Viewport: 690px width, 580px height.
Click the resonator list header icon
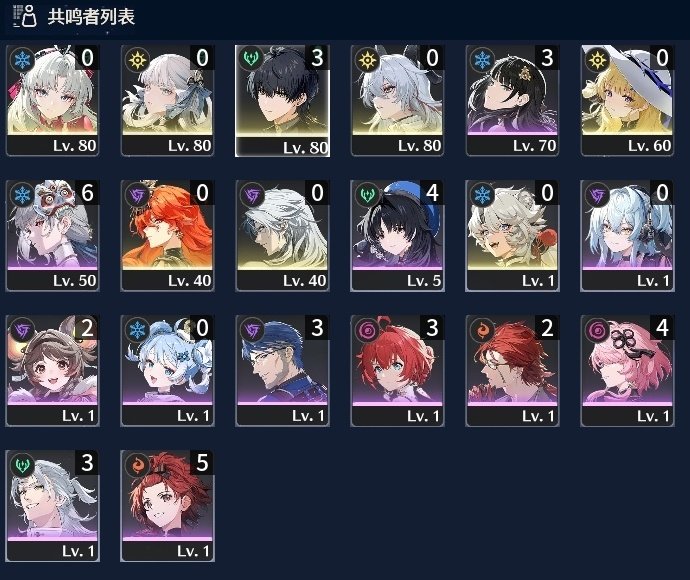point(25,16)
